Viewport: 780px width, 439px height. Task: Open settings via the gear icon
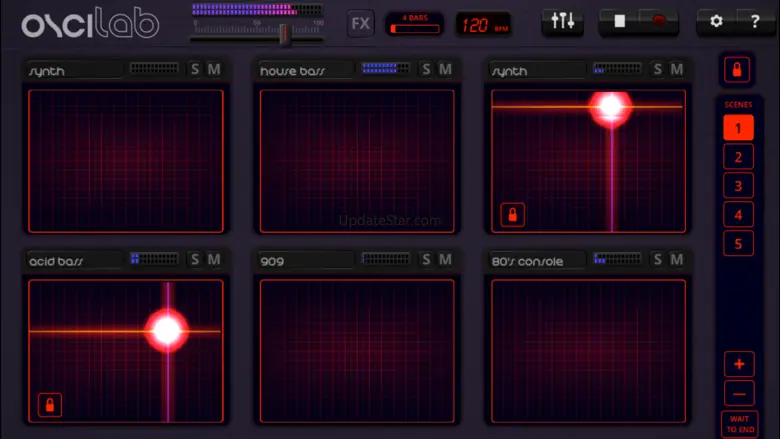pyautogui.click(x=716, y=22)
